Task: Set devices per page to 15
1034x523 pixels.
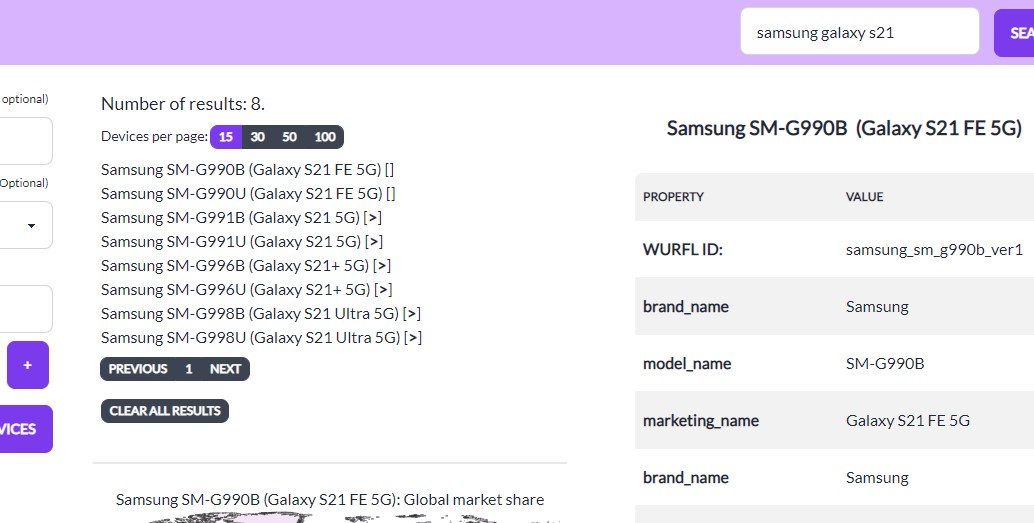Action: [x=226, y=137]
